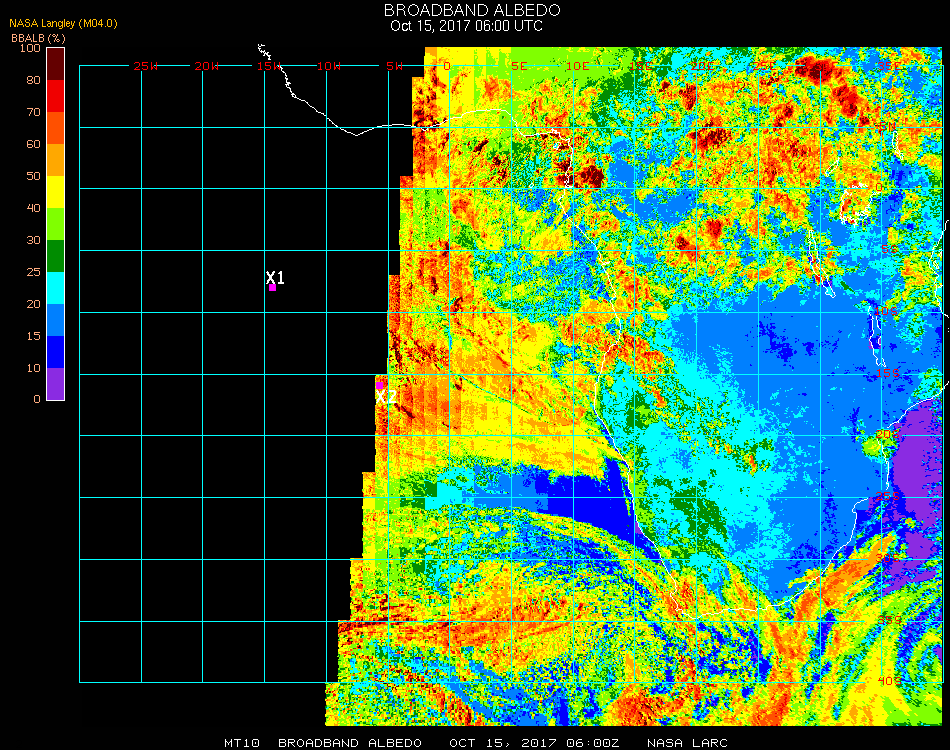The width and height of the screenshot is (950, 750).
Task: Click the X1 text label
Action: point(275,277)
